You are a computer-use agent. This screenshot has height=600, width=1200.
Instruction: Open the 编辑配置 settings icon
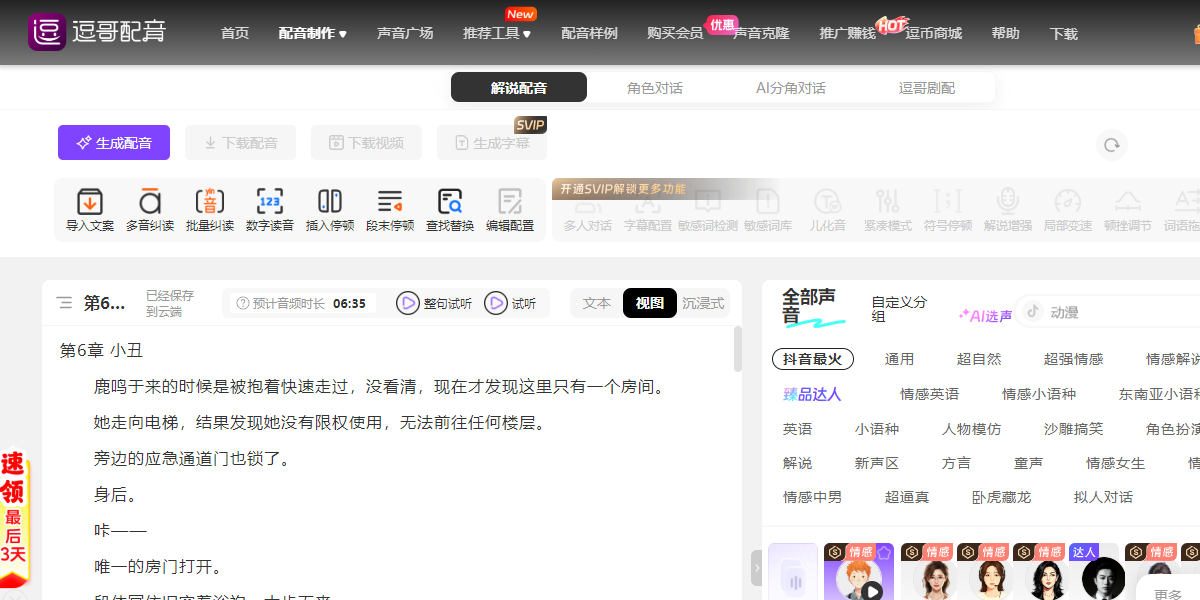[510, 201]
